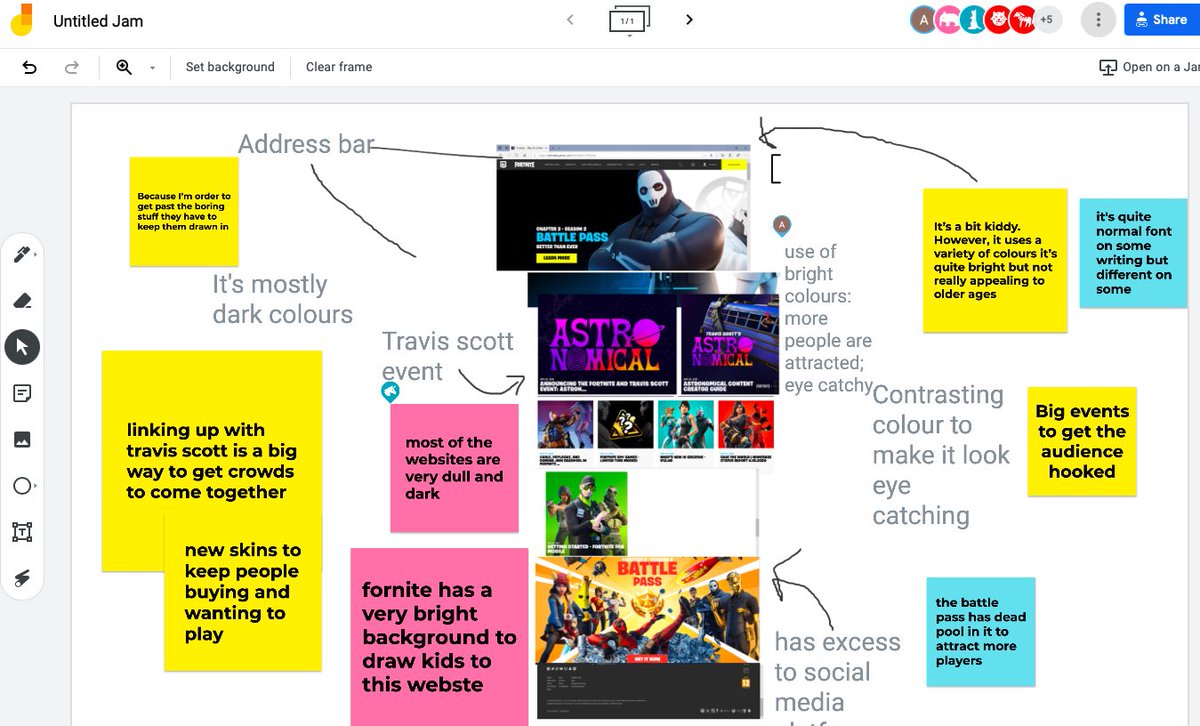Open the frame bar showing 1/1

click(x=629, y=20)
